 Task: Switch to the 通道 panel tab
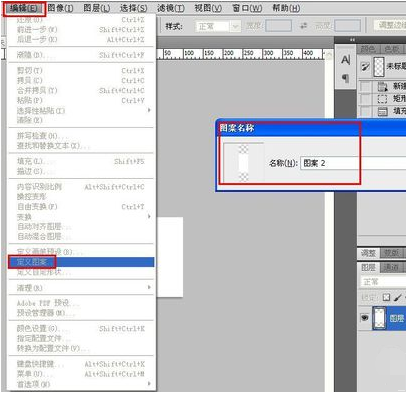click(391, 268)
